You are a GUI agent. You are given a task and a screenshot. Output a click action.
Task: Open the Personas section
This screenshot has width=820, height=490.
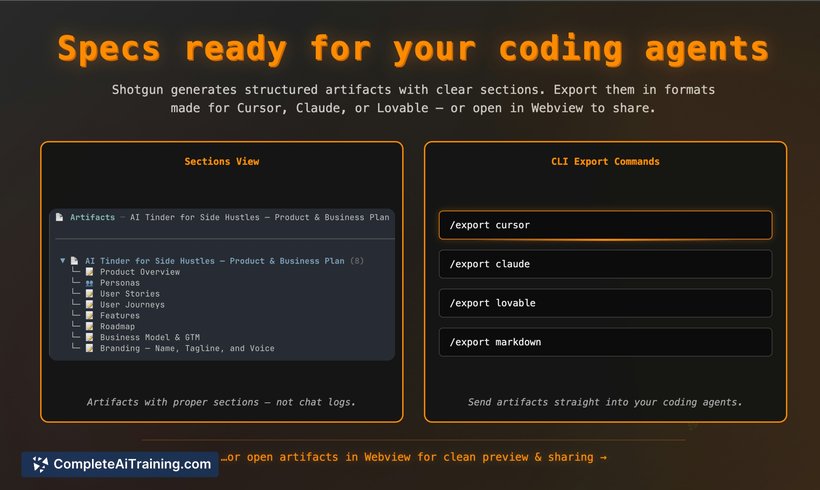pyautogui.click(x=120, y=283)
